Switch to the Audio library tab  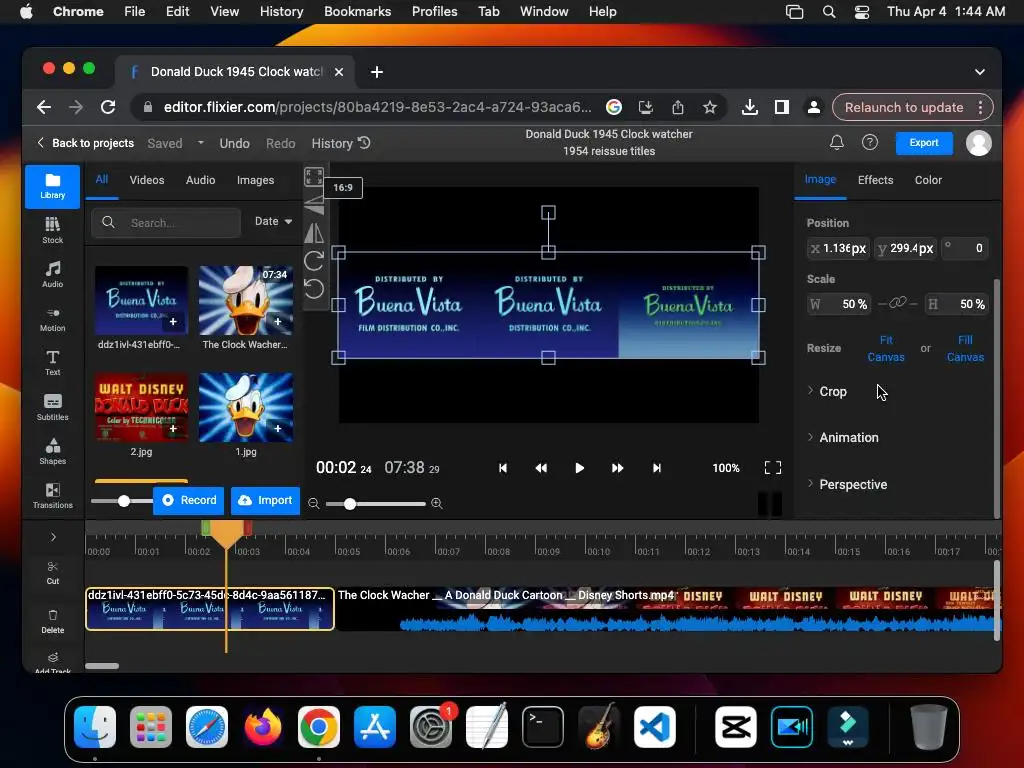[x=200, y=180]
